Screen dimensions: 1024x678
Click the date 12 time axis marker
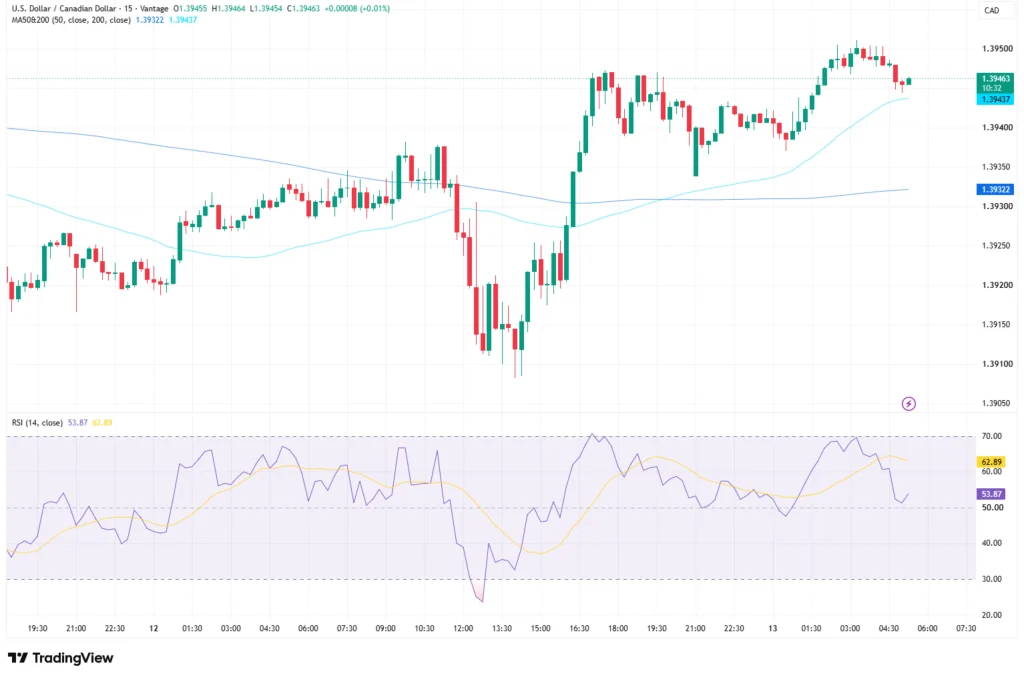click(x=153, y=628)
